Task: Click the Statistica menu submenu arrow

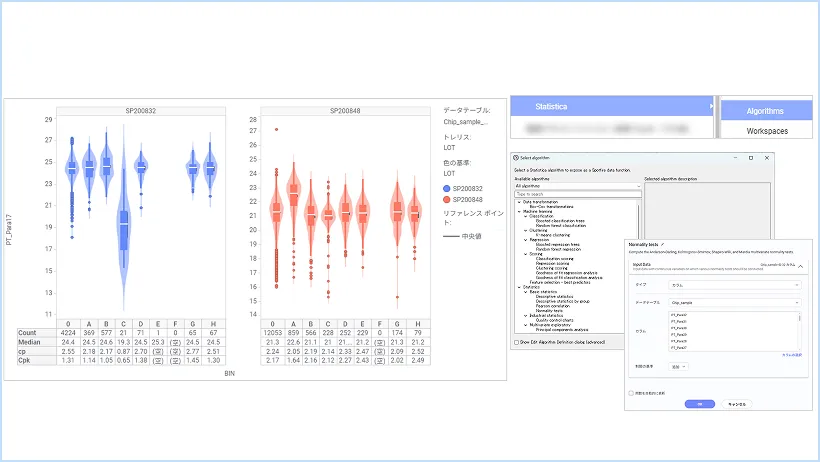Action: [x=711, y=106]
